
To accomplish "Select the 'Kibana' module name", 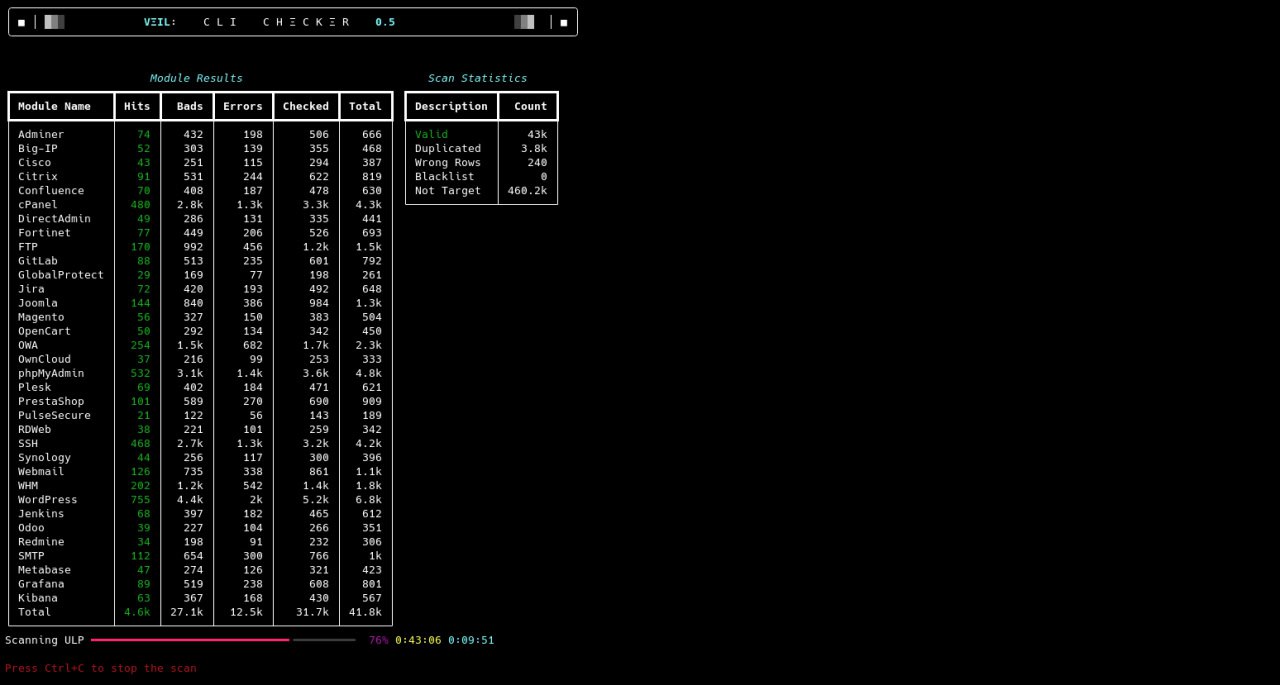I will (x=38, y=596).
